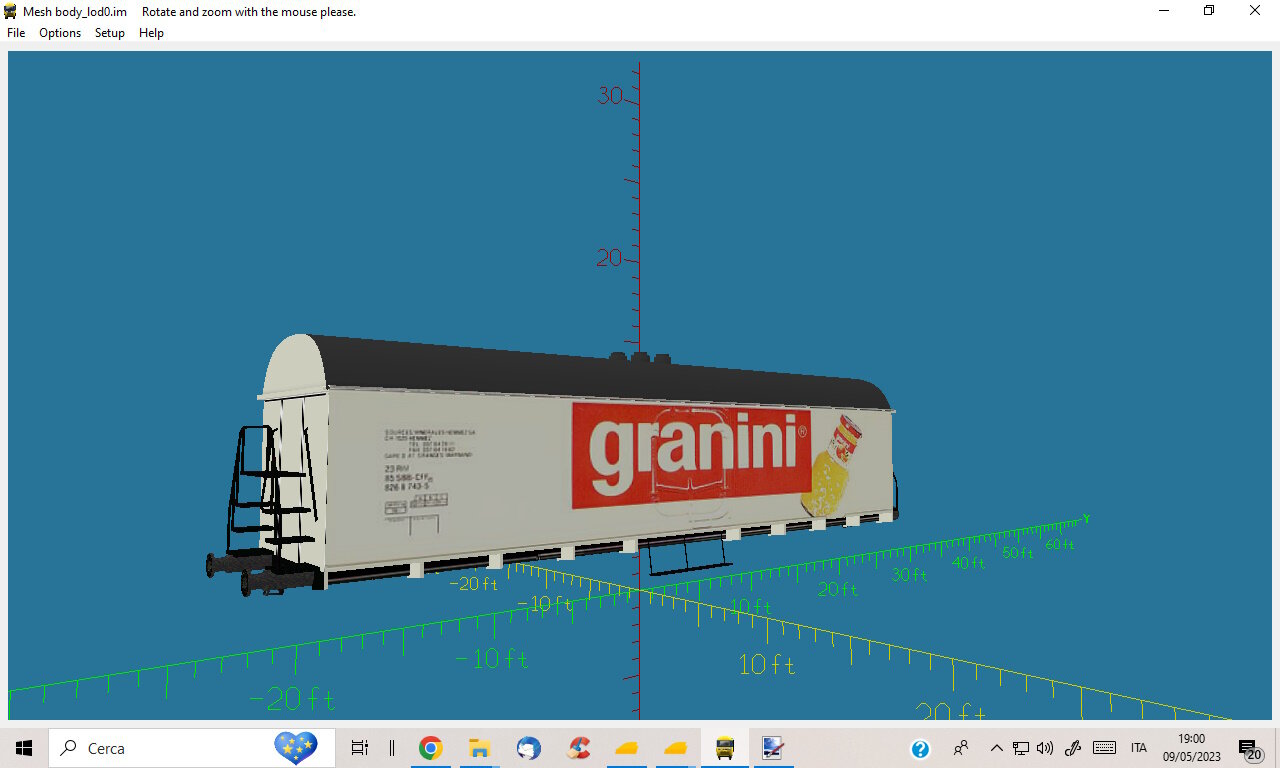This screenshot has height=768, width=1280.
Task: Open the People icon in taskbar
Action: (x=961, y=748)
